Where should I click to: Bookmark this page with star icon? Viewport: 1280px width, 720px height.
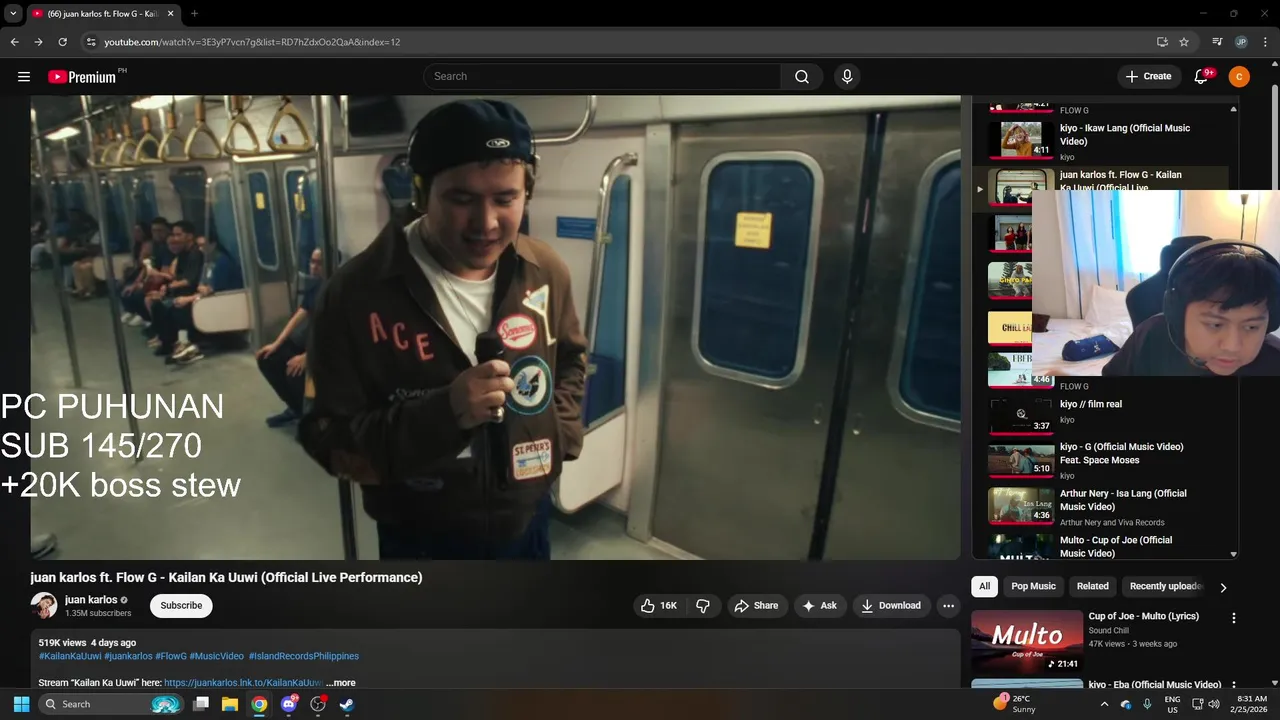(1184, 42)
